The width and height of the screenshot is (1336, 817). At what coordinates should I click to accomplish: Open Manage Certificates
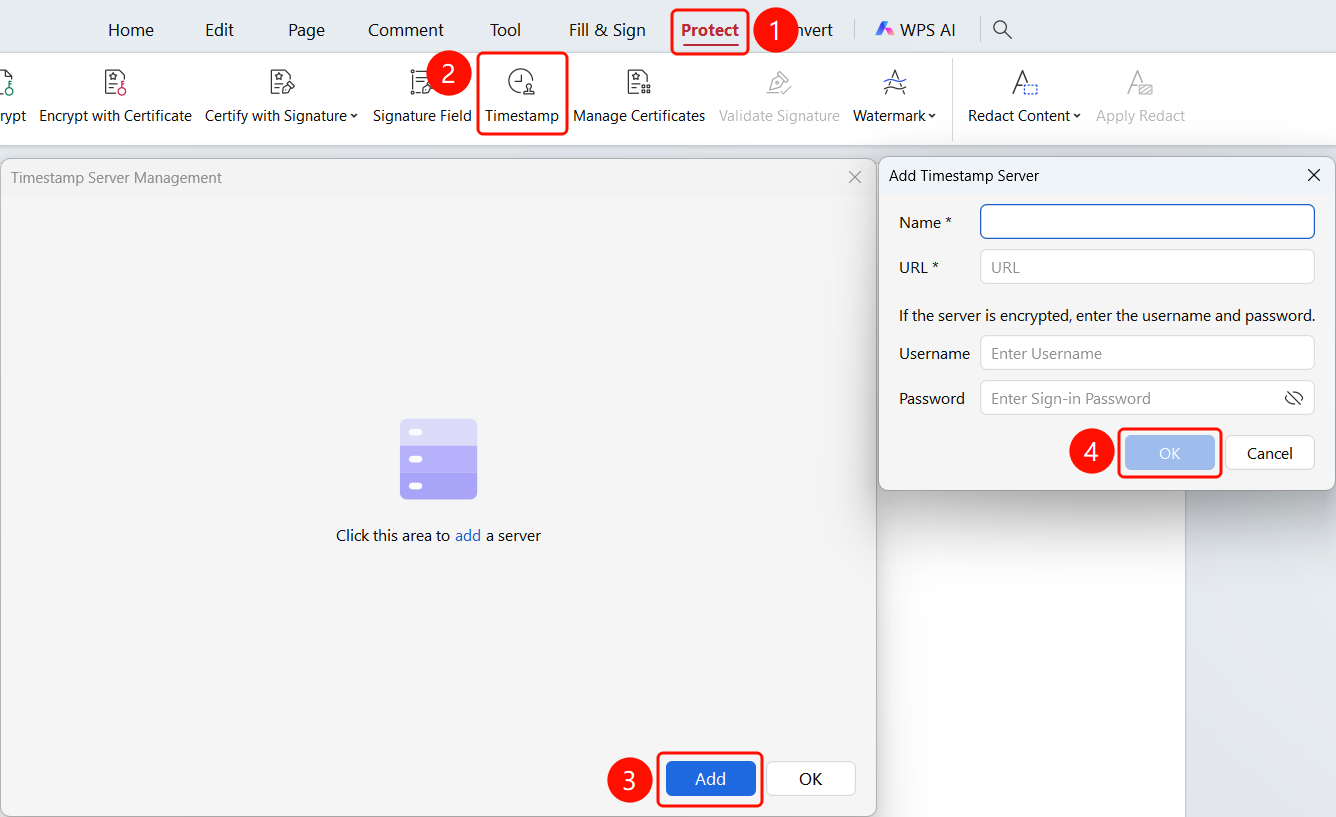coord(639,96)
